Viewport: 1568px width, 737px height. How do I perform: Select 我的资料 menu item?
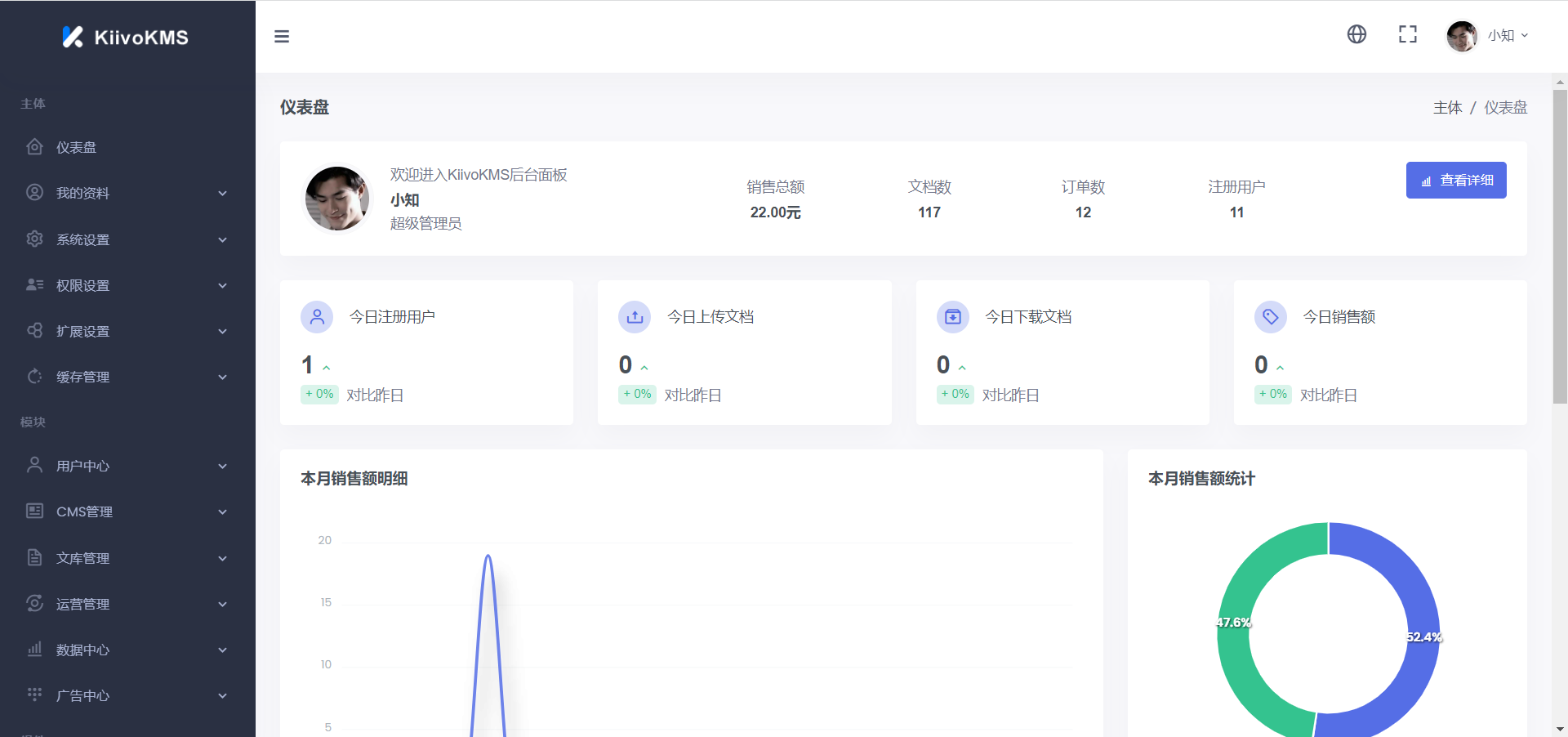[127, 193]
